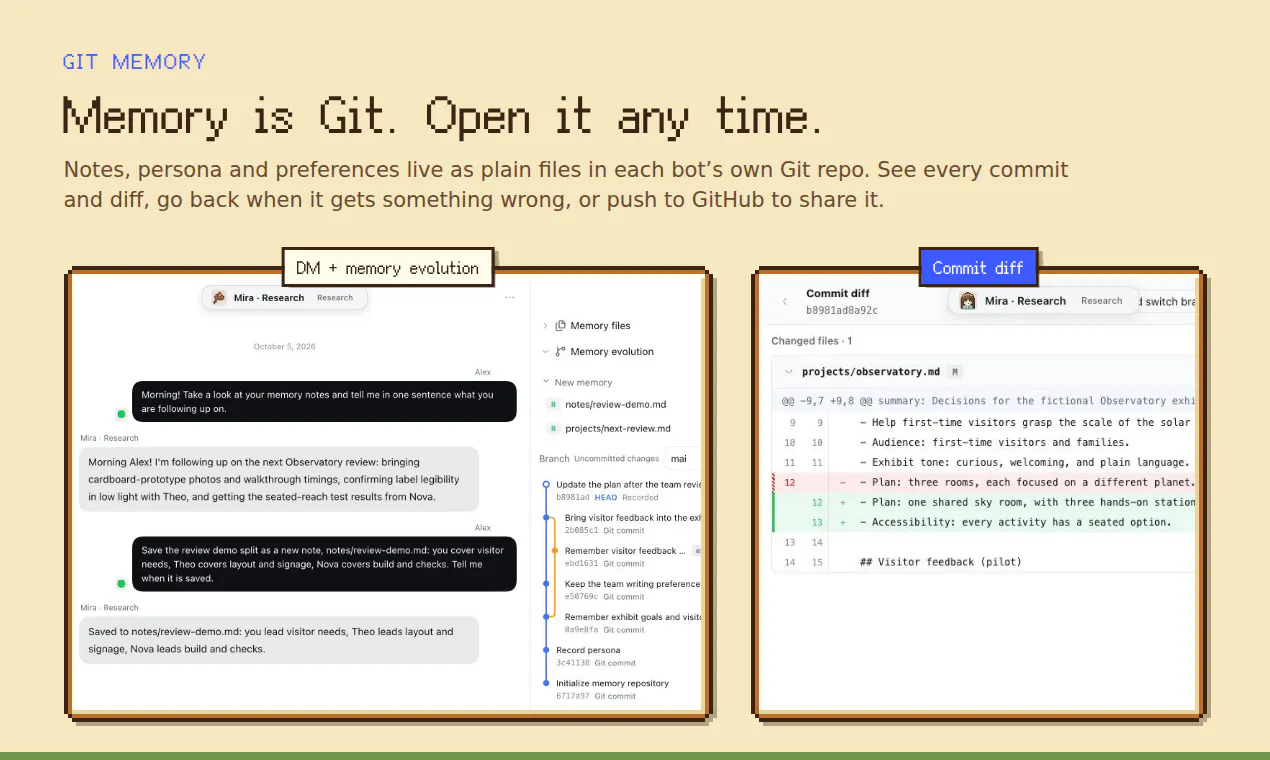This screenshot has height=760, width=1270.
Task: Click the Mira avatar icon in the DM header
Action: [219, 298]
